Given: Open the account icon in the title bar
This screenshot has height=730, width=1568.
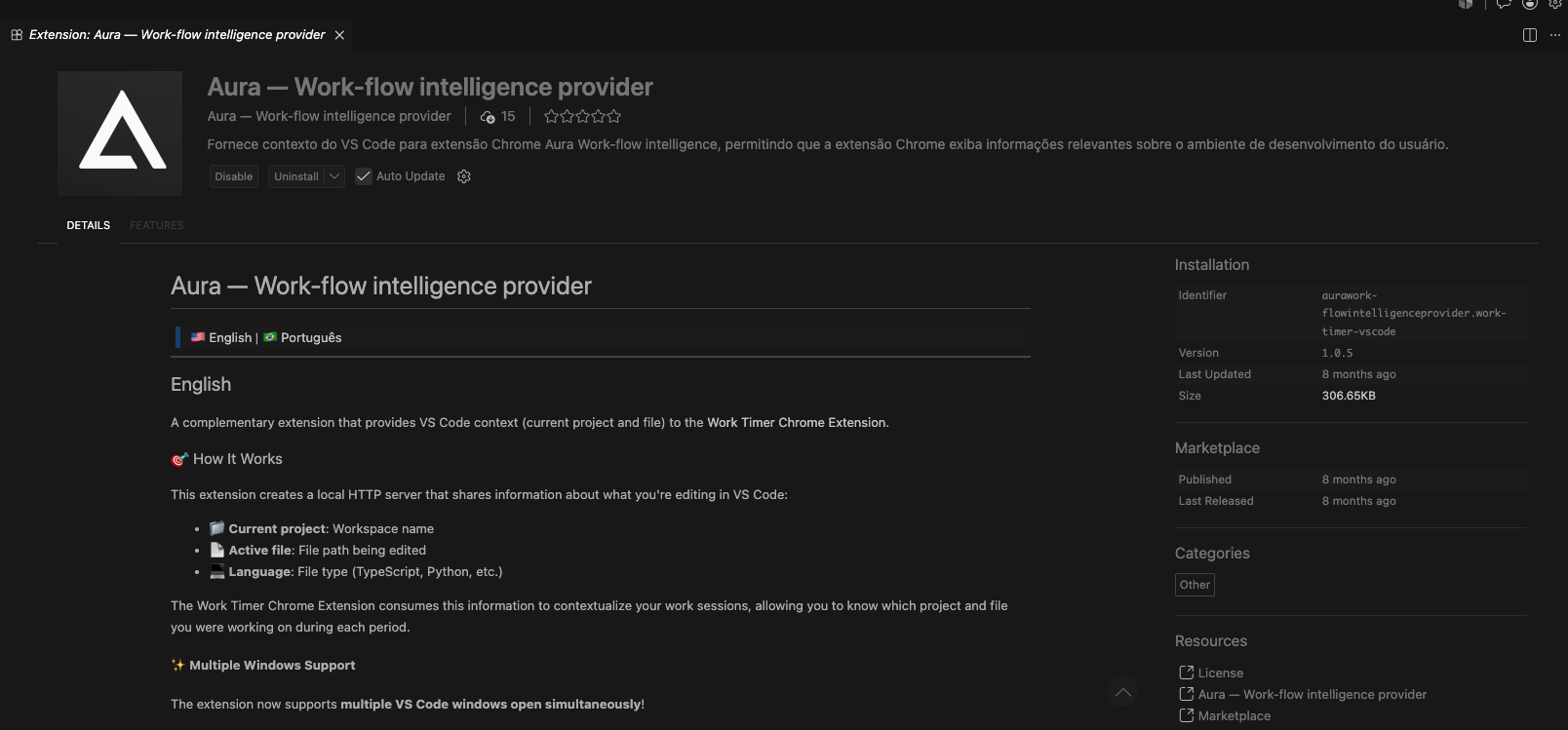Looking at the screenshot, I should 1530,4.
